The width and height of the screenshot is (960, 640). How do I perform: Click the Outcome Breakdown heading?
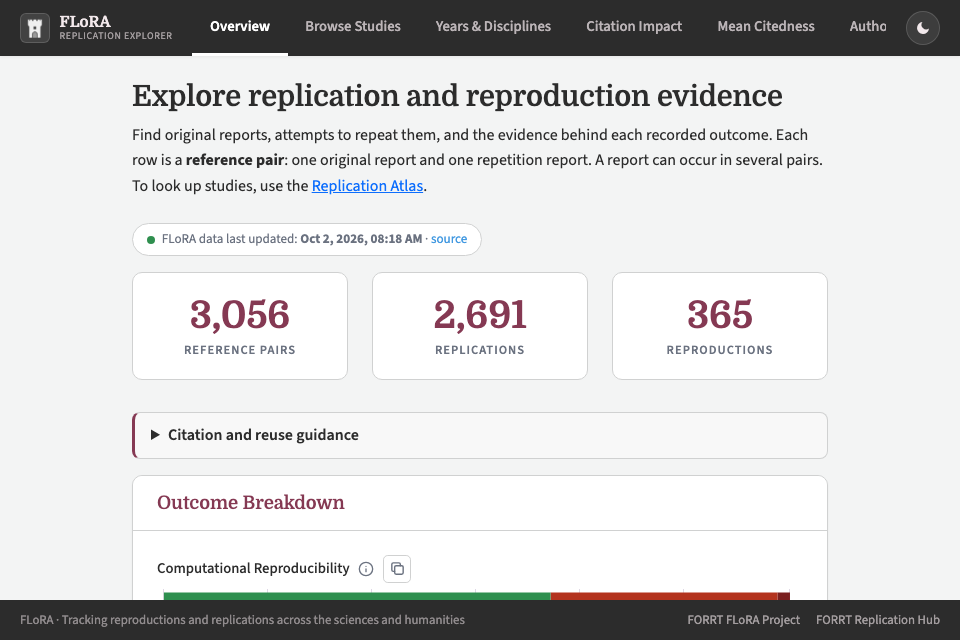coord(250,503)
